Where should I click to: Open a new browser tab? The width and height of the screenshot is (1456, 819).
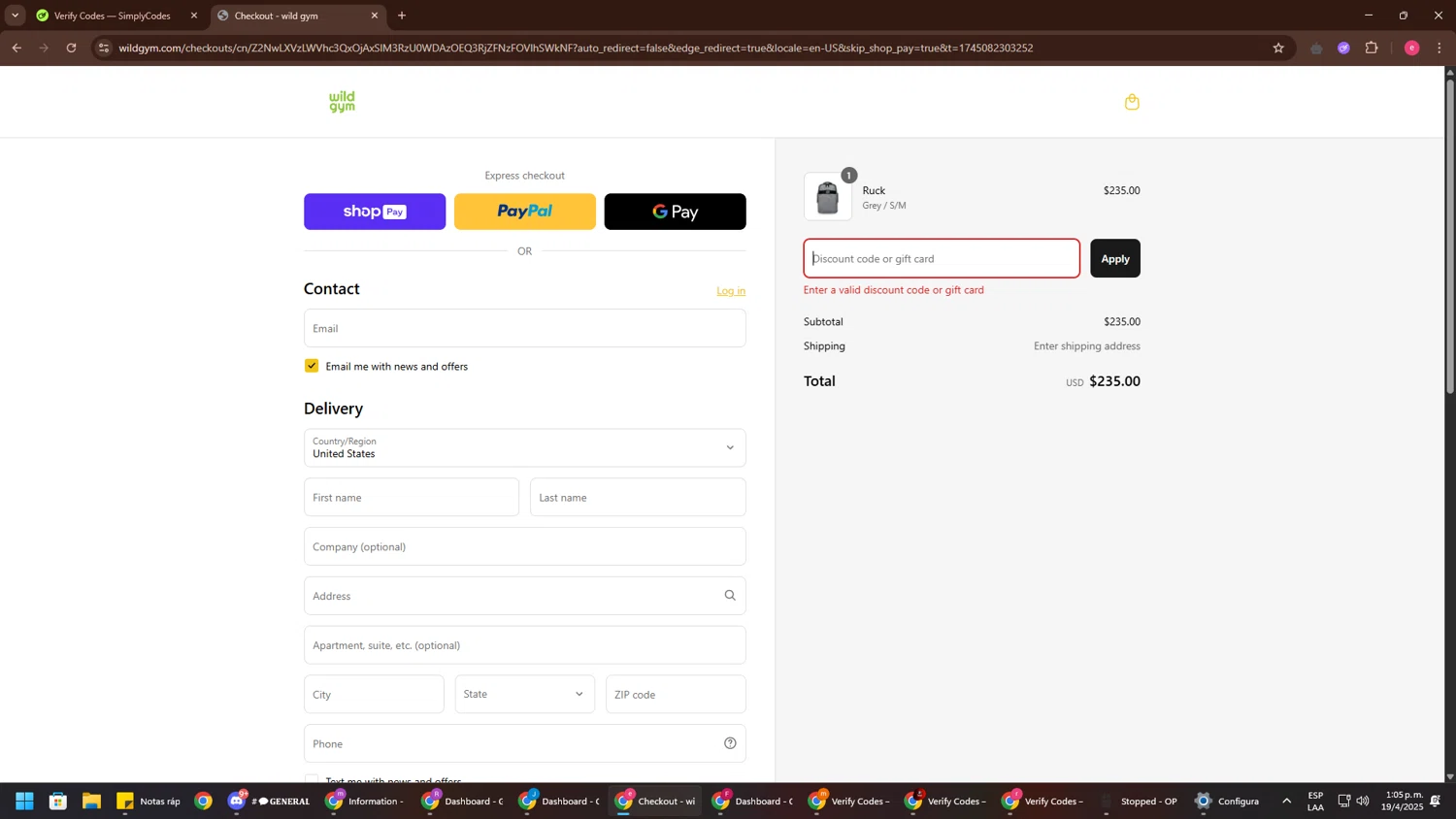pyautogui.click(x=402, y=16)
